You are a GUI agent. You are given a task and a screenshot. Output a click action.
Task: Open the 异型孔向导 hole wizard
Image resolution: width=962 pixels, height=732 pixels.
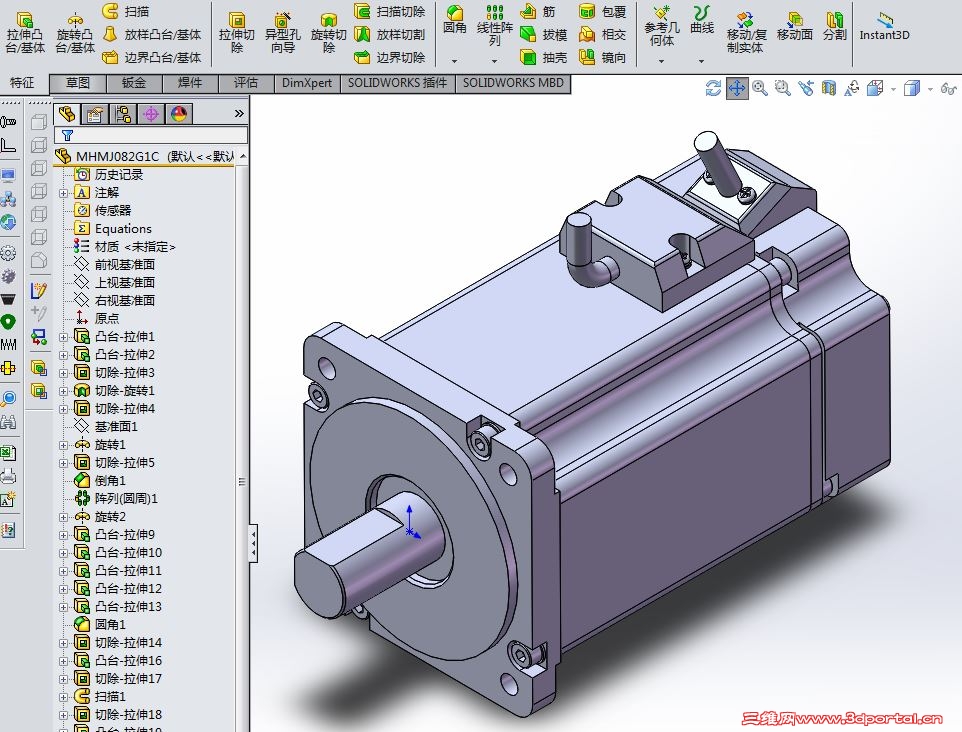pos(282,33)
